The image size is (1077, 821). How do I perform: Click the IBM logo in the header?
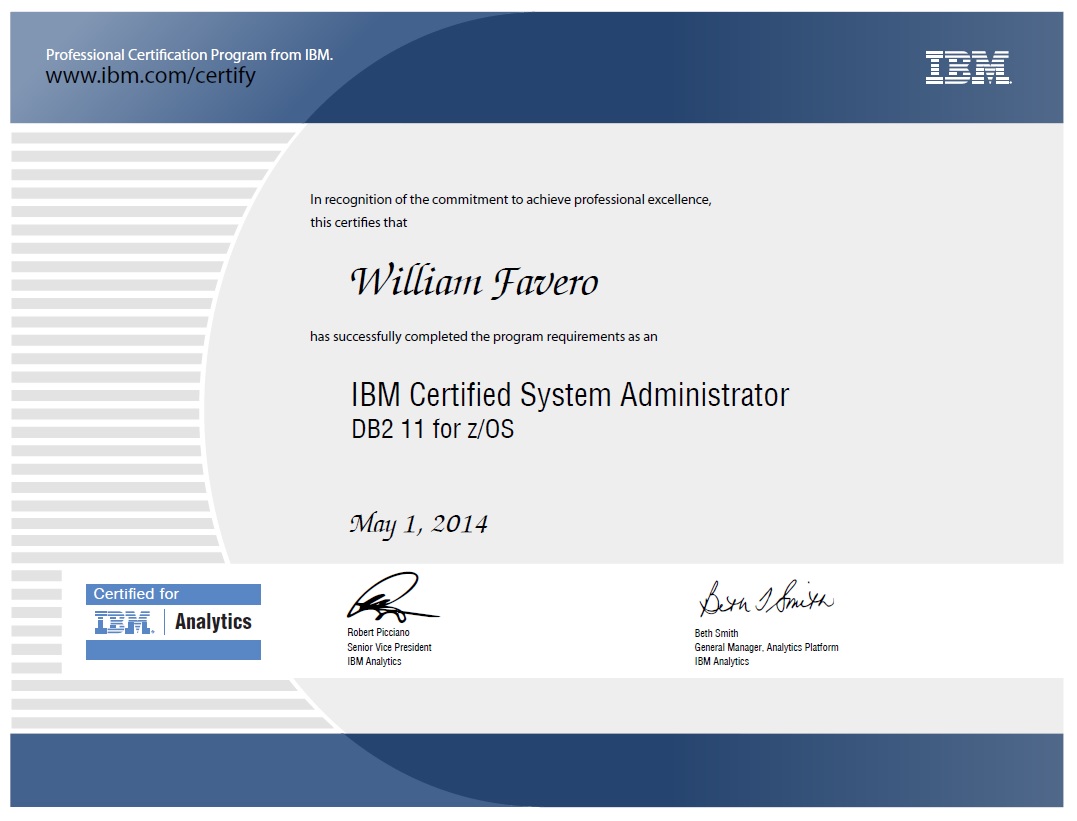coord(968,67)
